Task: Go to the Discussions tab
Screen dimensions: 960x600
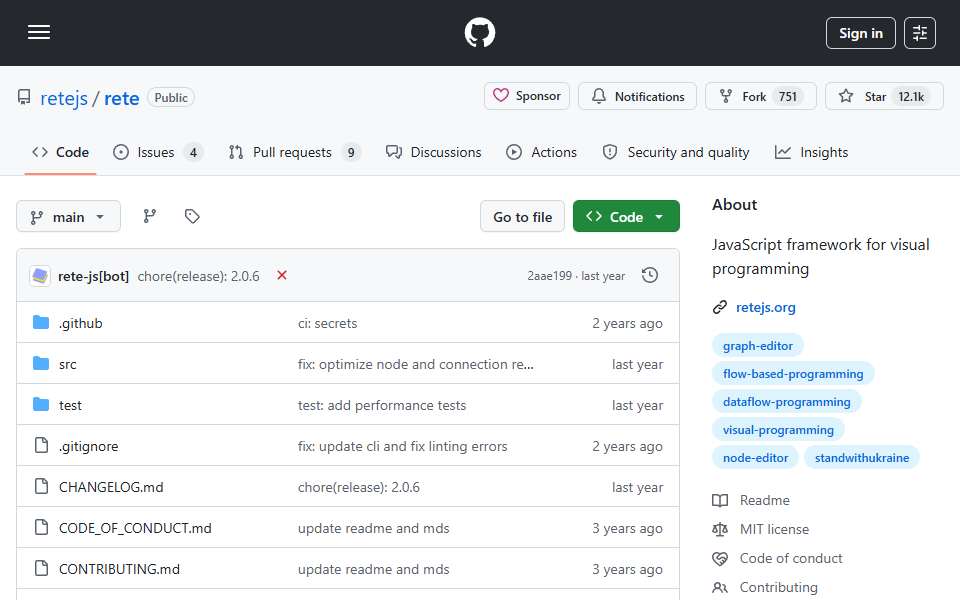Action: point(433,152)
